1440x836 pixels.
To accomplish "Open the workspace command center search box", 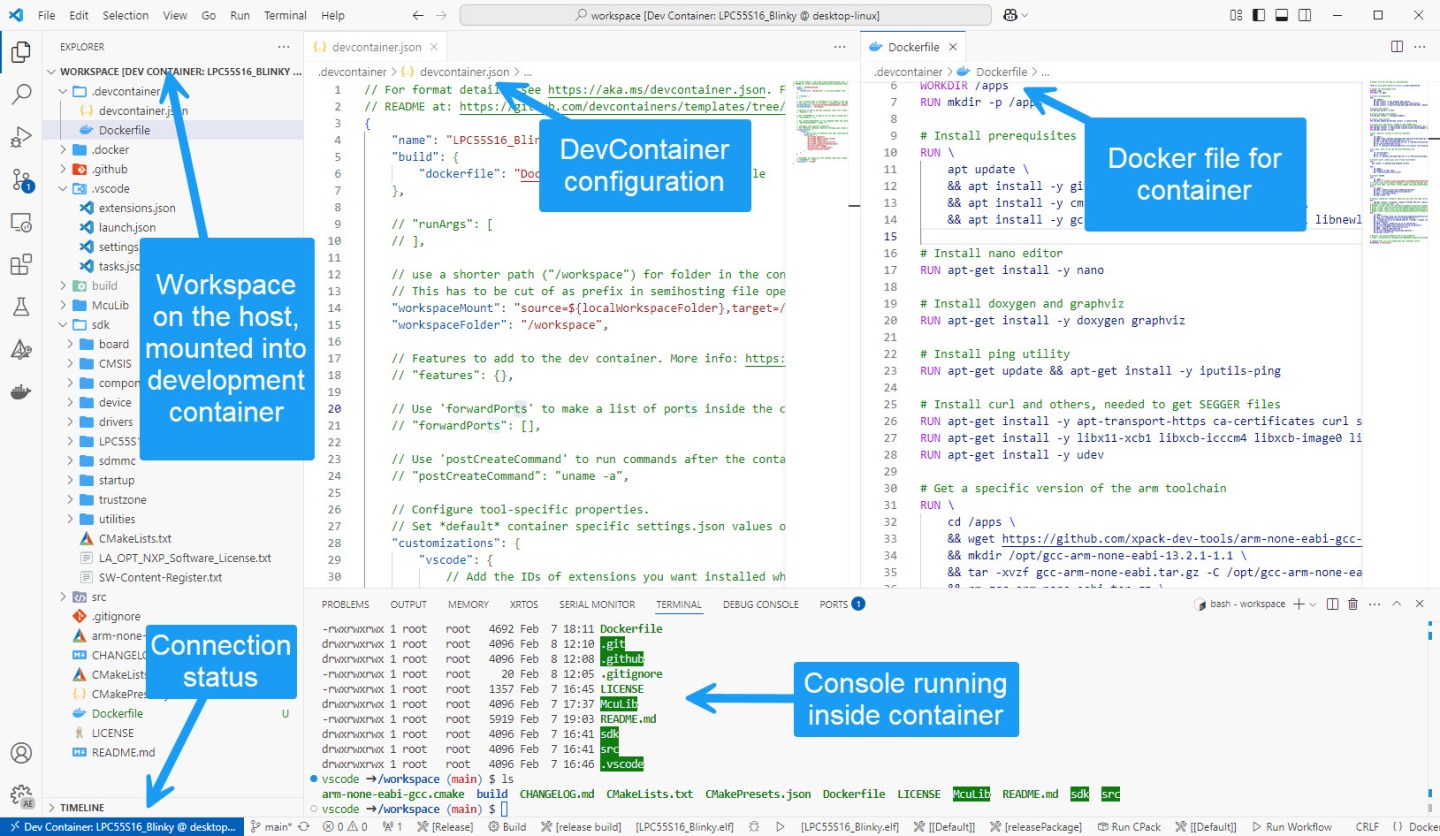I will pos(725,15).
